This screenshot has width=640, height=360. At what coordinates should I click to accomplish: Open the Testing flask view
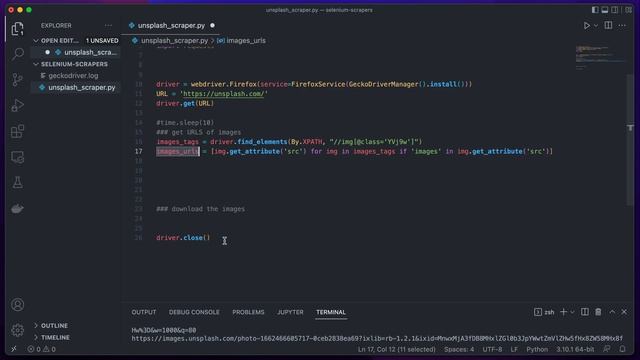pyautogui.click(x=18, y=182)
